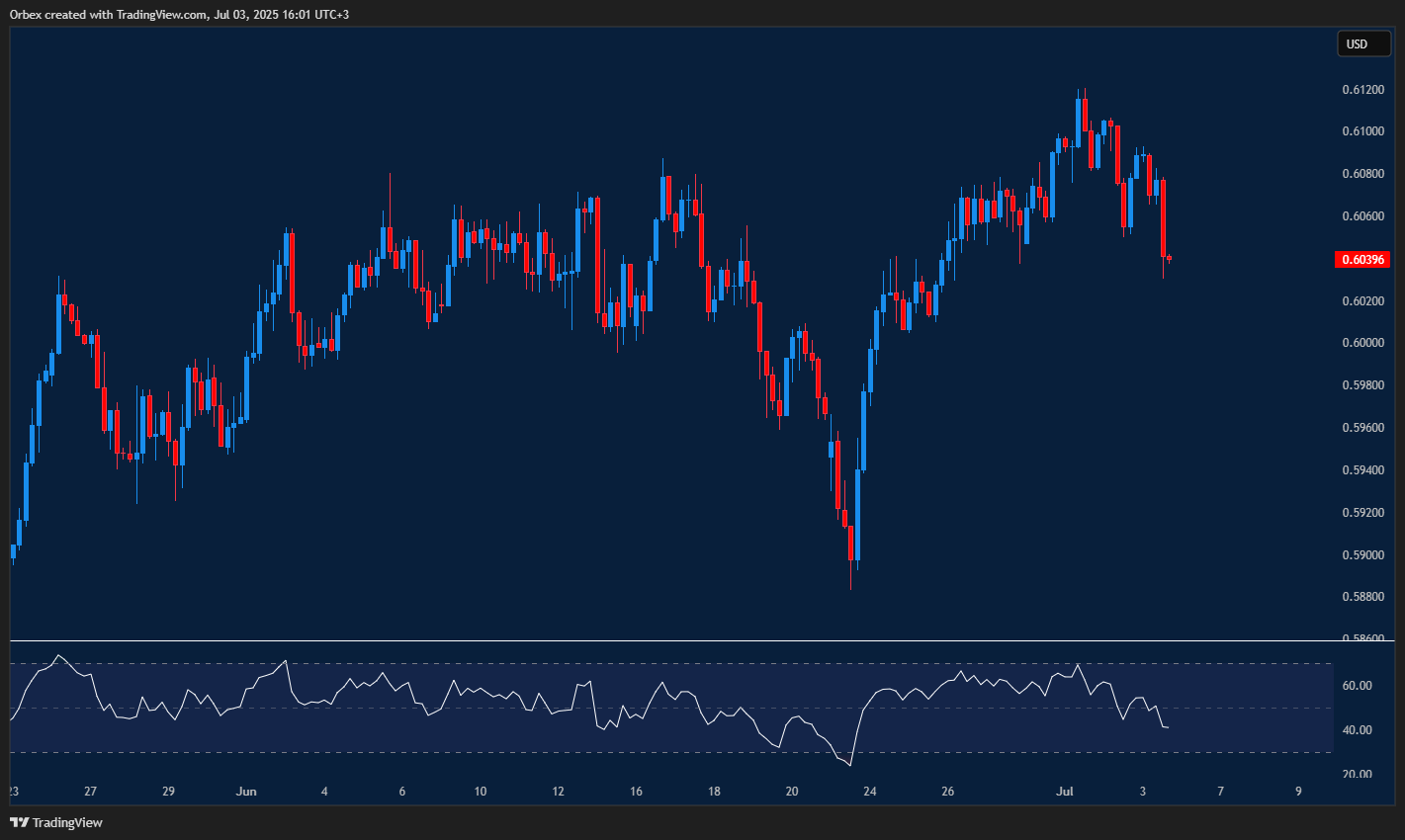Click the Jun label on time axis
The width and height of the screenshot is (1405, 840).
pos(245,791)
